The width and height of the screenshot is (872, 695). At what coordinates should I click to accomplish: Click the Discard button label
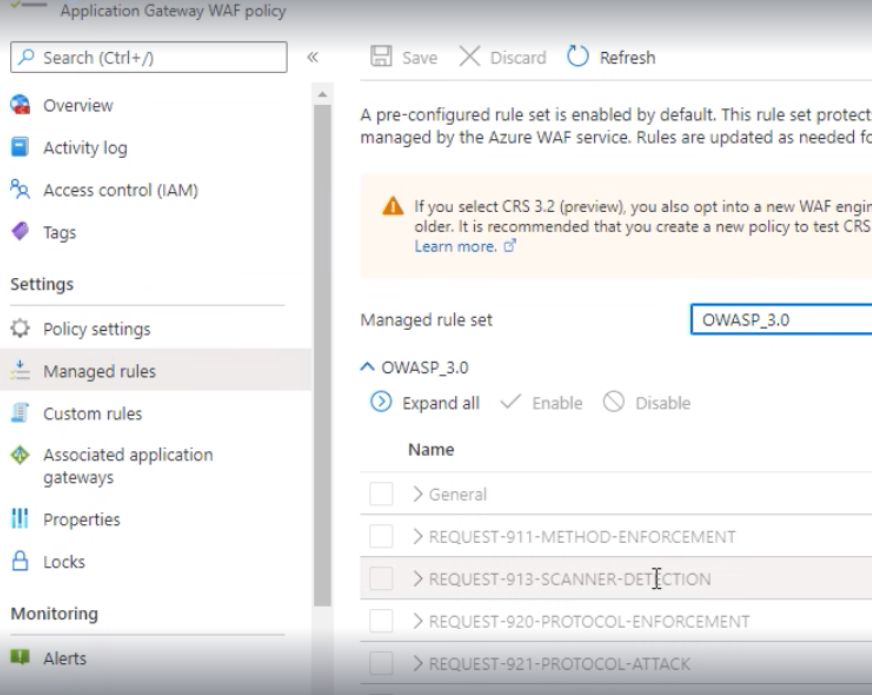click(518, 57)
